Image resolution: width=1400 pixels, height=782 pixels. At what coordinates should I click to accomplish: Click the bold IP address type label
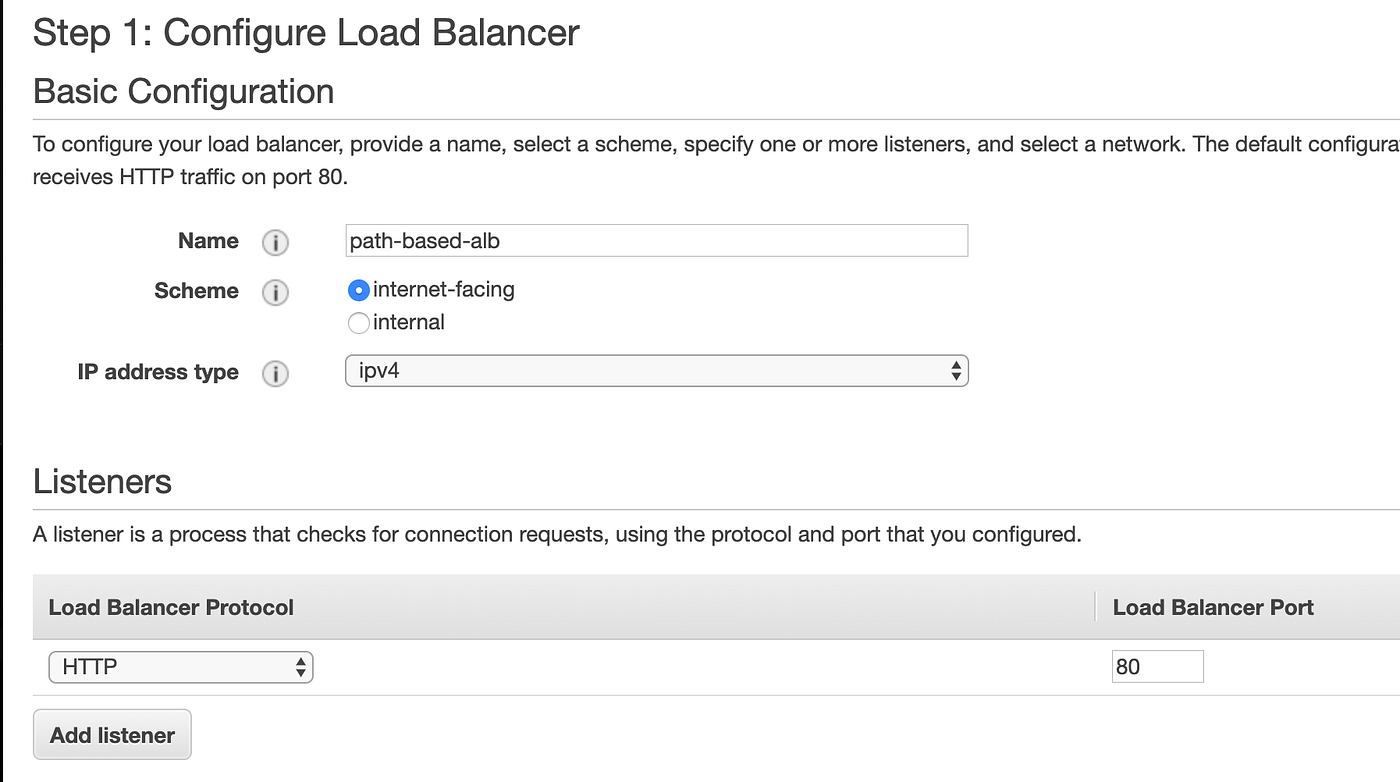pyautogui.click(x=158, y=372)
